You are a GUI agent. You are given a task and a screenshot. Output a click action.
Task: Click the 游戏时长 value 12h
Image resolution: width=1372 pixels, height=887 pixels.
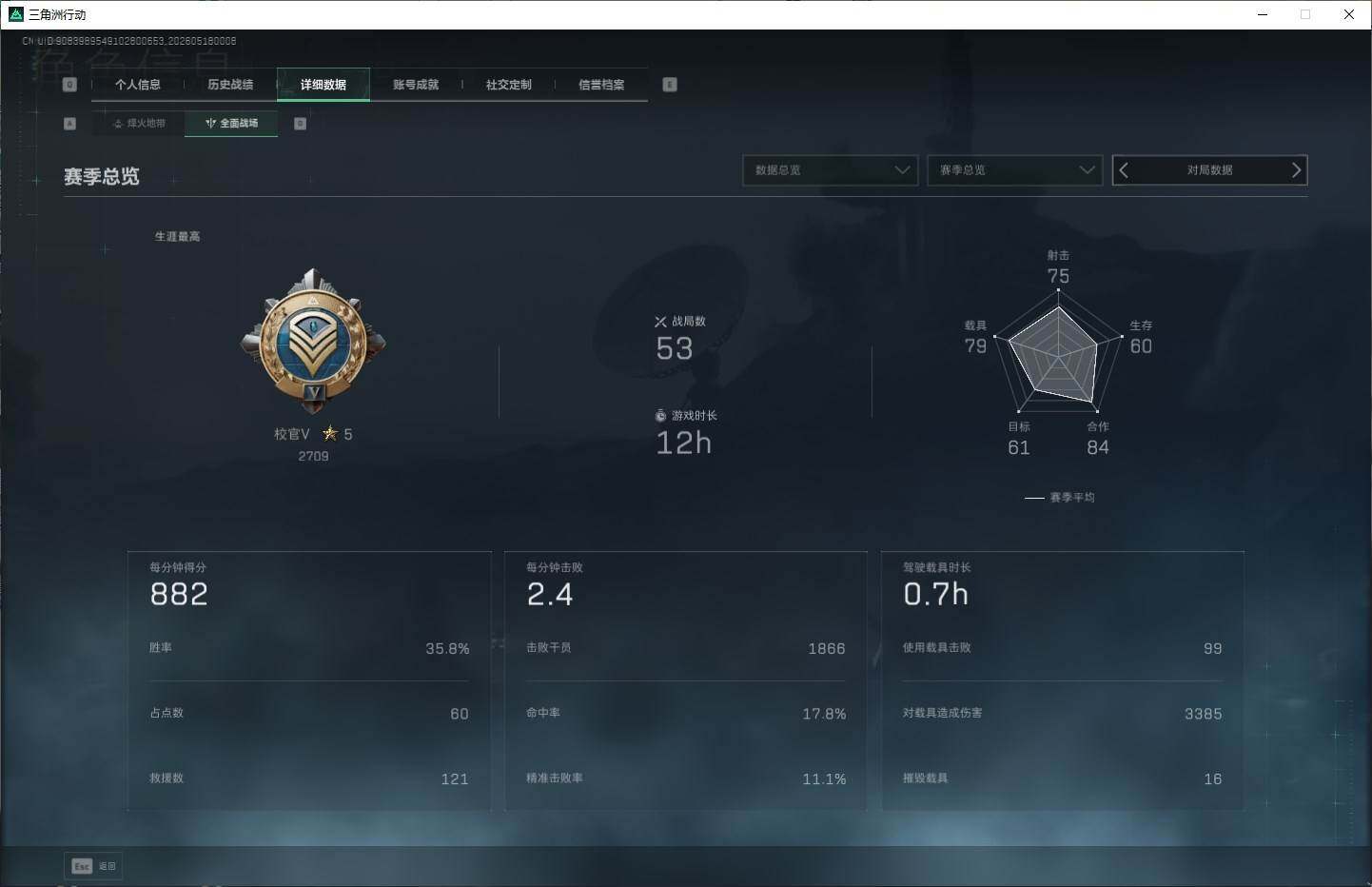(x=684, y=443)
